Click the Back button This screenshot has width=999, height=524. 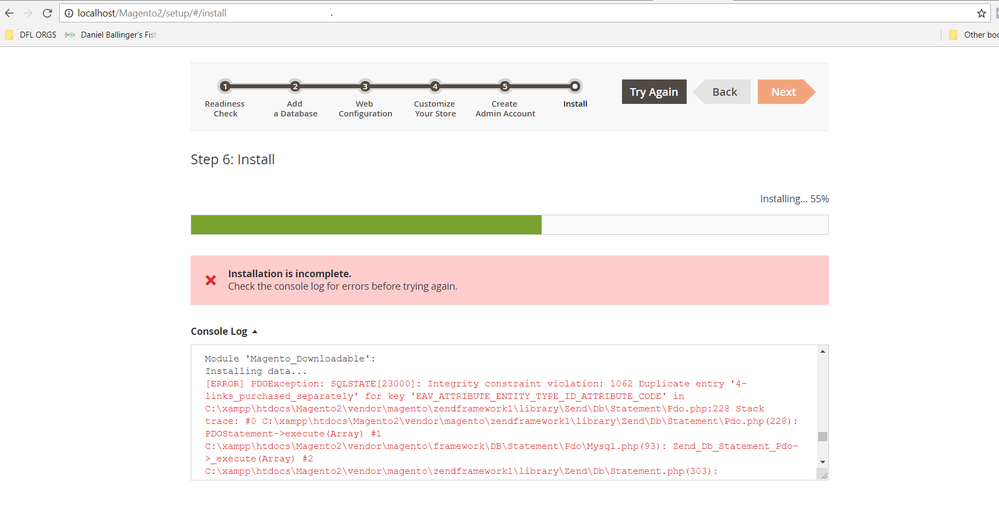click(723, 92)
